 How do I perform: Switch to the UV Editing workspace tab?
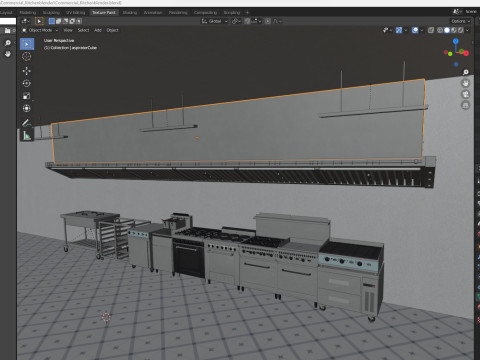click(x=76, y=12)
